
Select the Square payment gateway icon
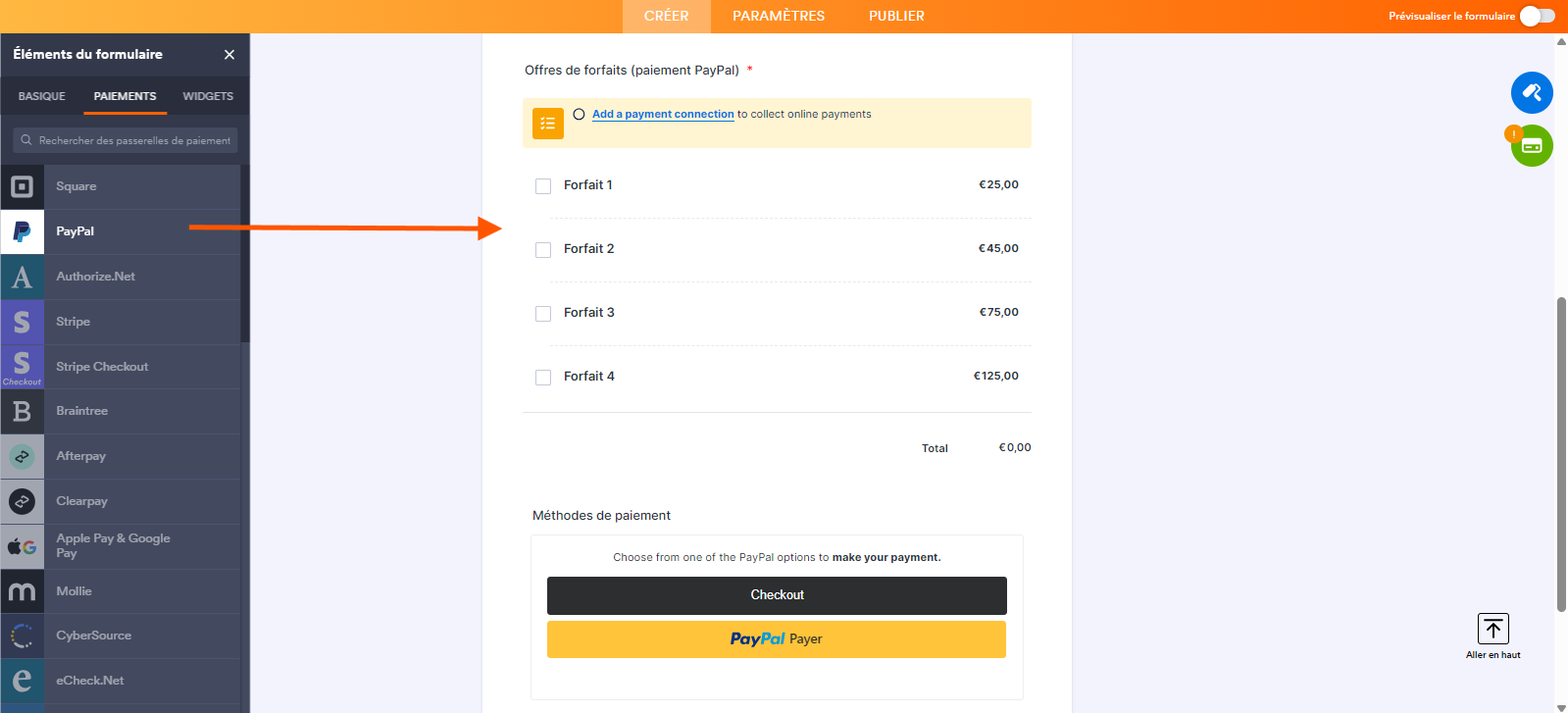[22, 186]
